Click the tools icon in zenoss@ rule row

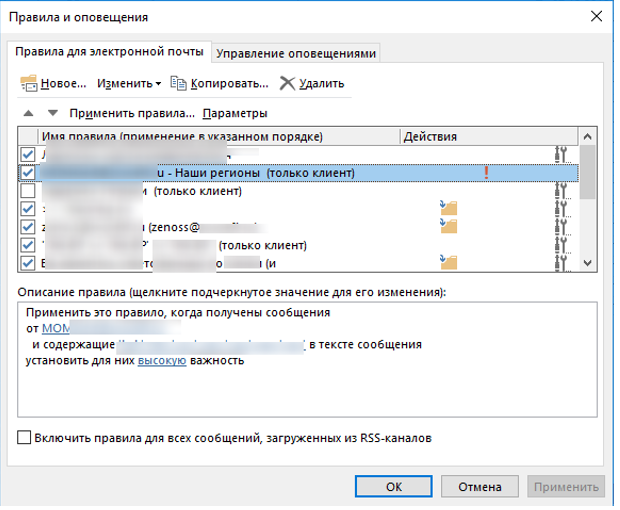pos(561,227)
